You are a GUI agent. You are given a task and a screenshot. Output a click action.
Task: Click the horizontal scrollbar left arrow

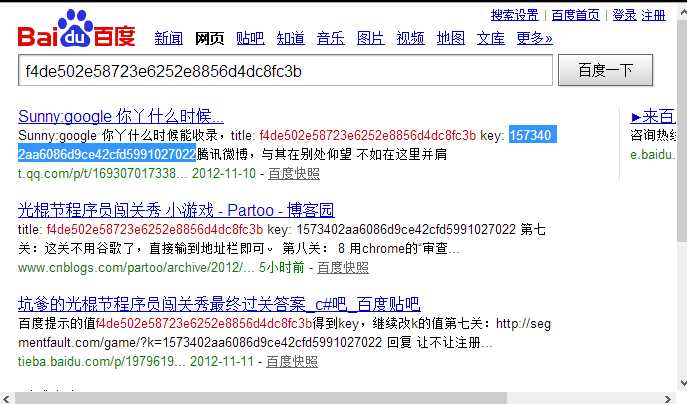6,399
